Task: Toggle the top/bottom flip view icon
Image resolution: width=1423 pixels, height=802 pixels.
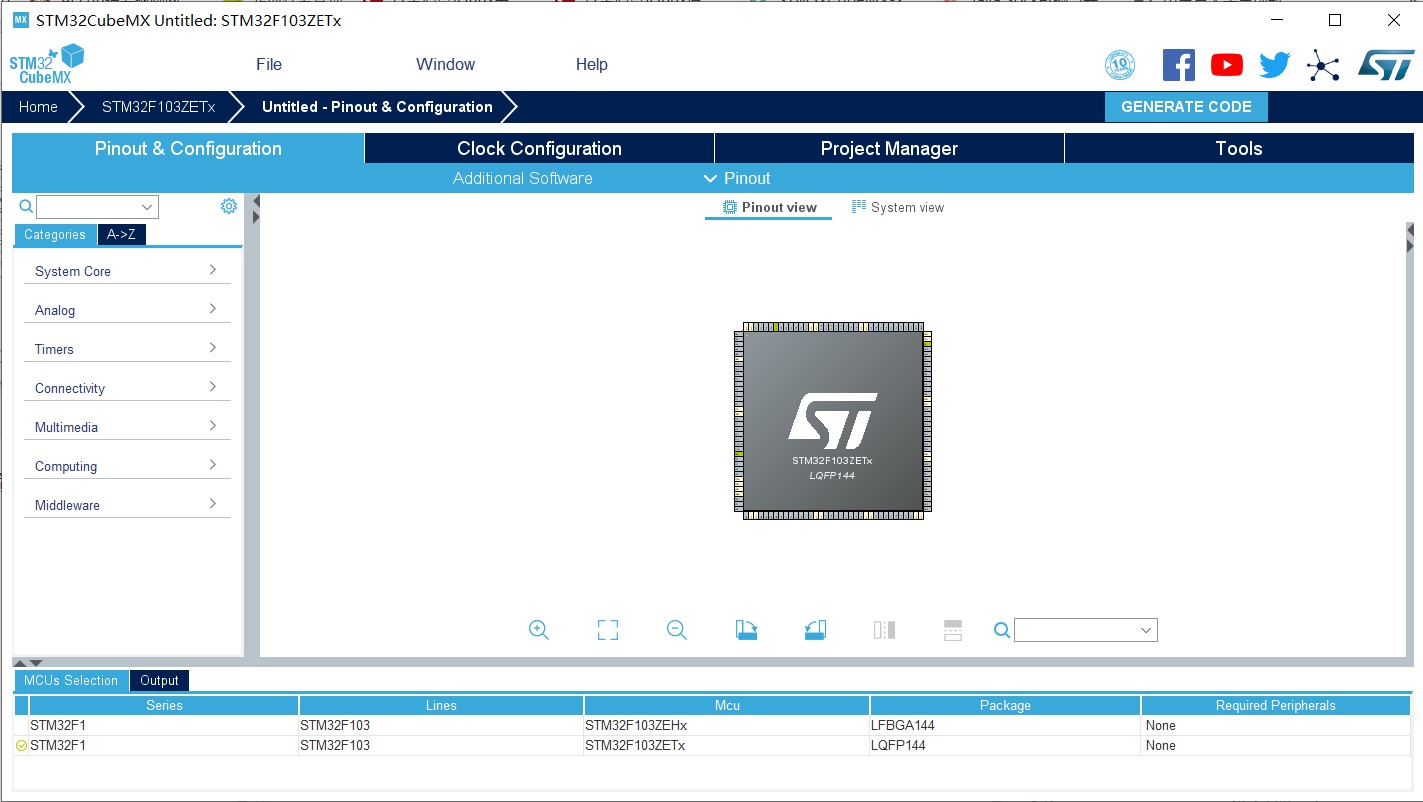Action: (x=884, y=630)
